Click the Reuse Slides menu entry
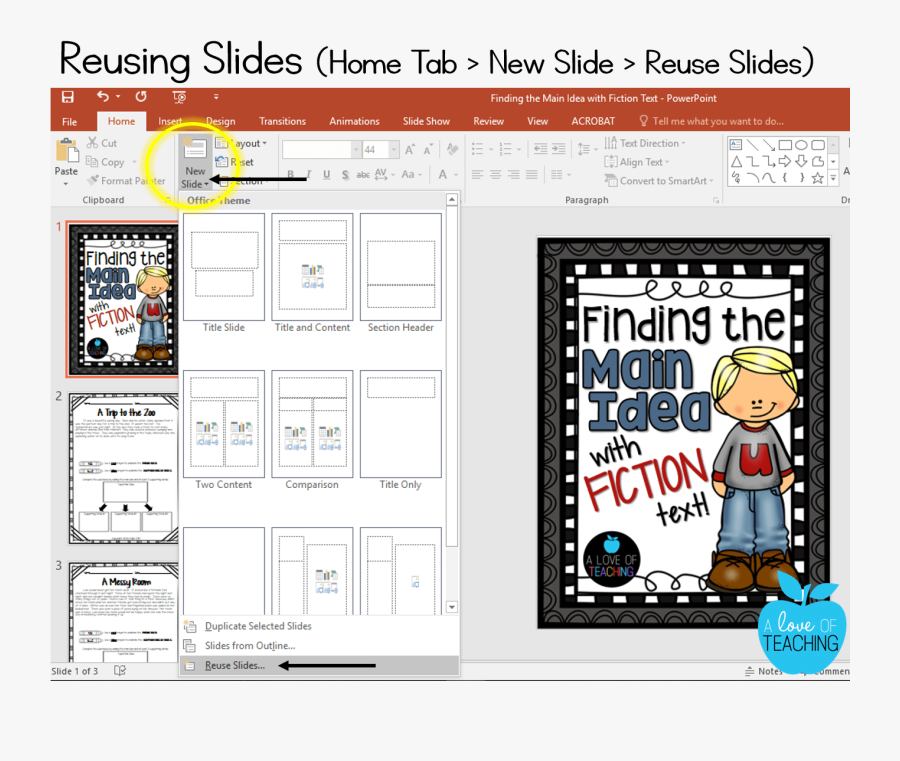 (234, 664)
